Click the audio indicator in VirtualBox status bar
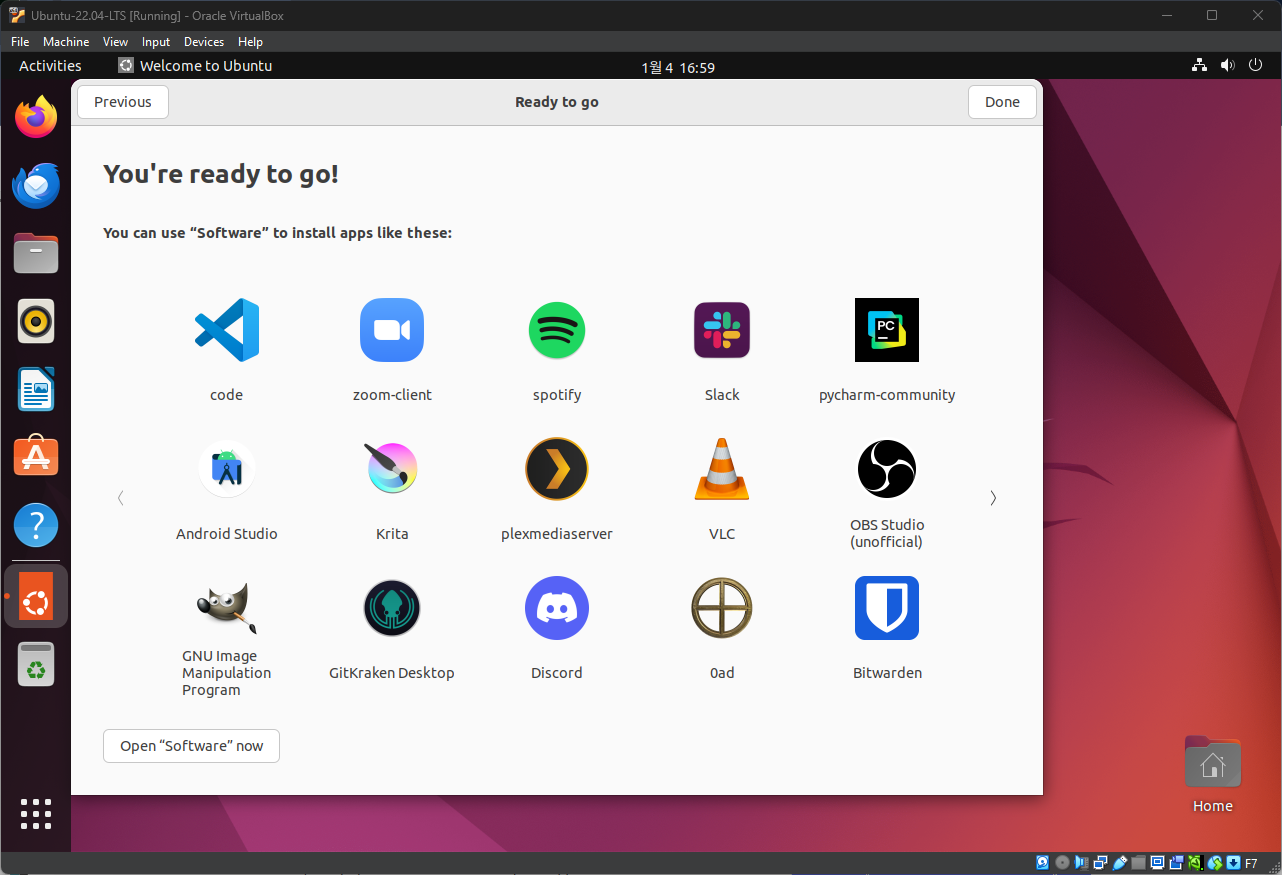 (1081, 863)
